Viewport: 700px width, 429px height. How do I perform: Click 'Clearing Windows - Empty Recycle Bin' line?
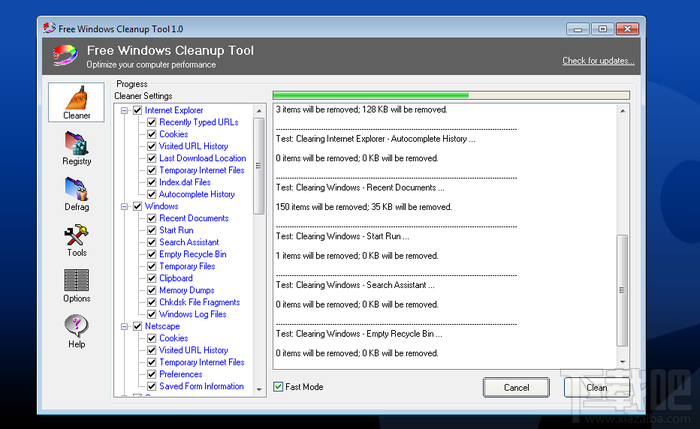[359, 334]
